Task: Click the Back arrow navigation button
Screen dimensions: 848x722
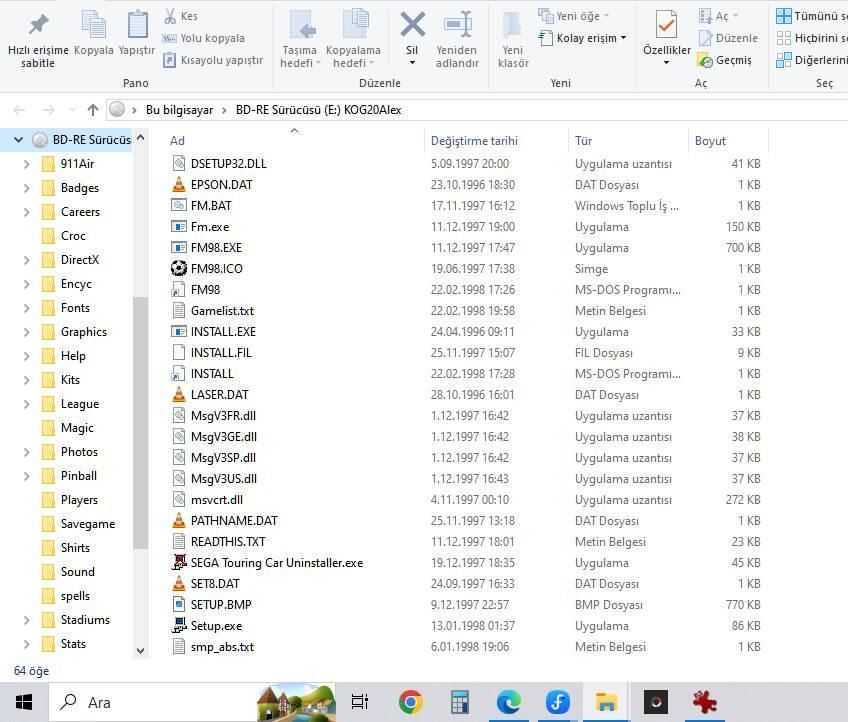Action: [19, 110]
